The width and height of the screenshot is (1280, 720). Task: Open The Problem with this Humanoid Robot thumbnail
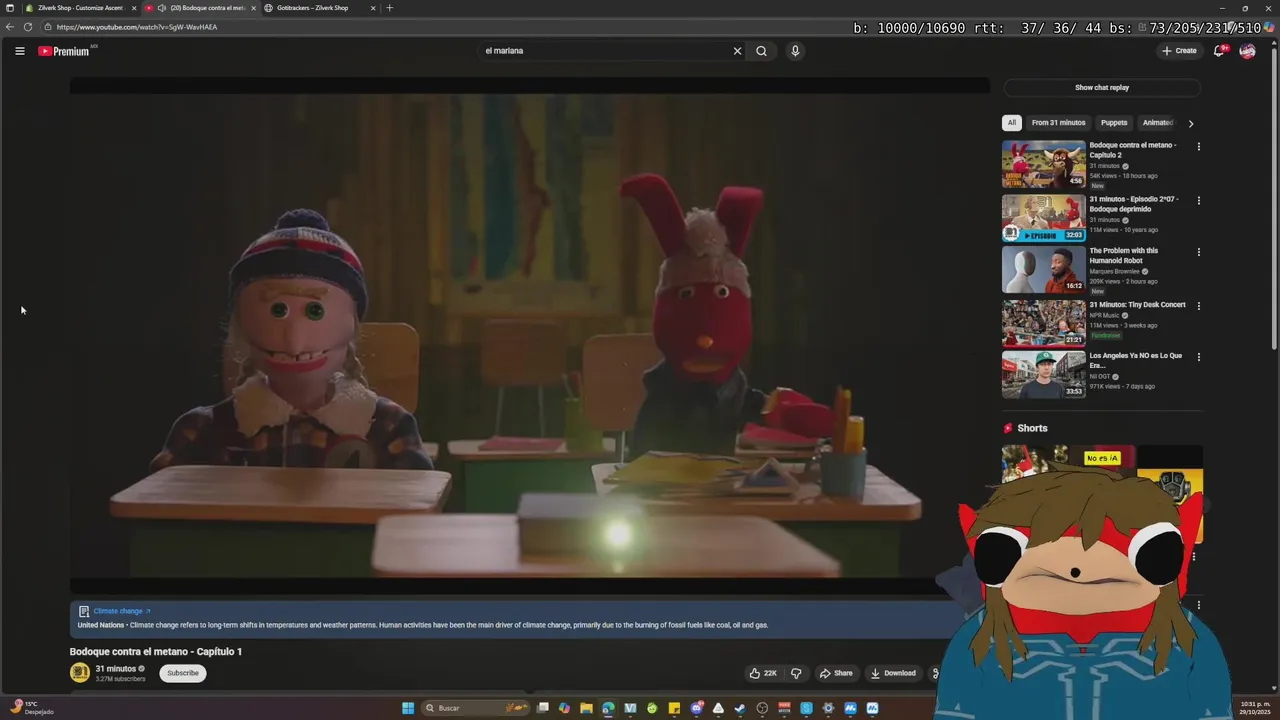click(1044, 269)
